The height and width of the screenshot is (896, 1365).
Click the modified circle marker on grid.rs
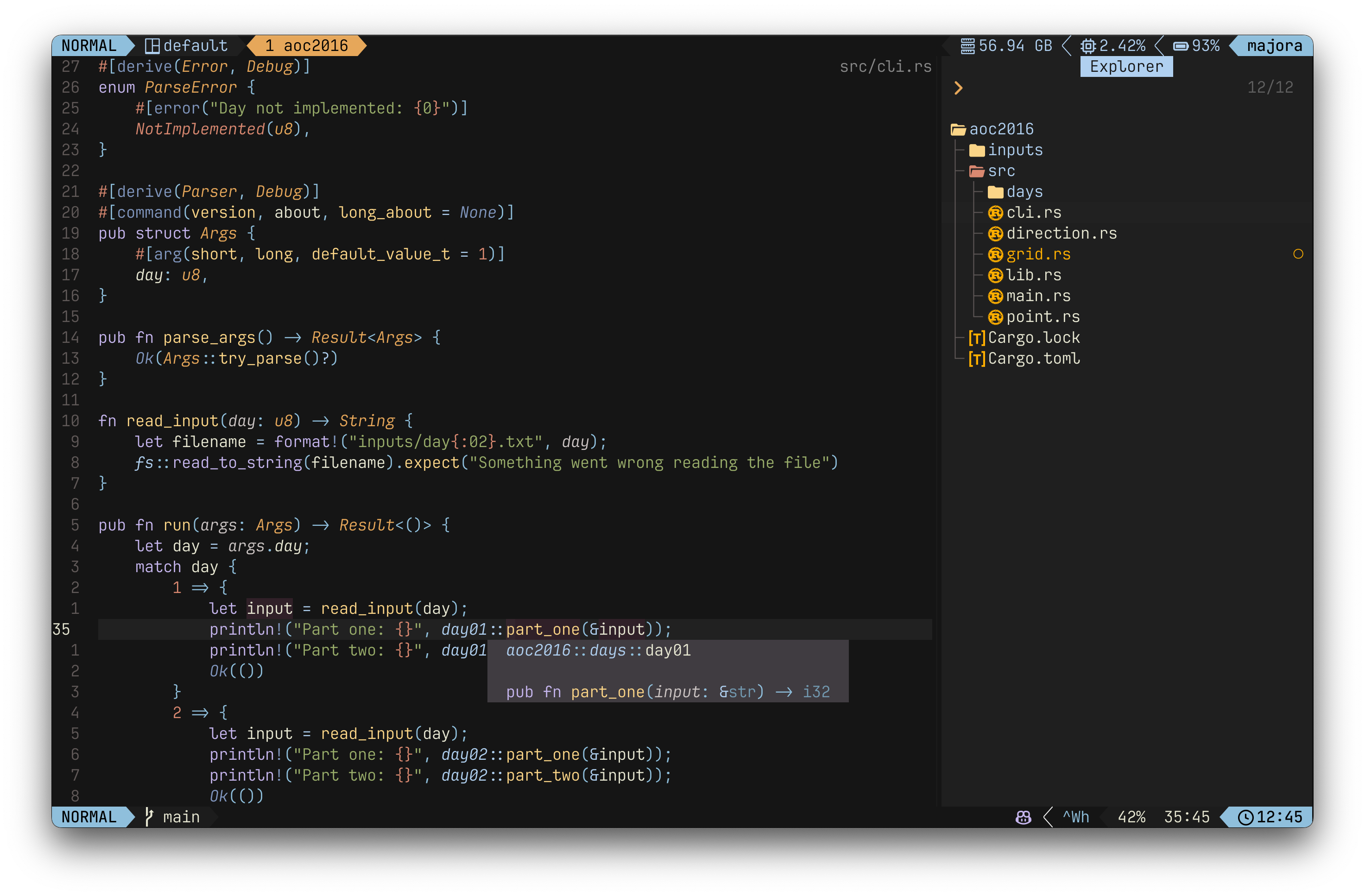[1298, 254]
